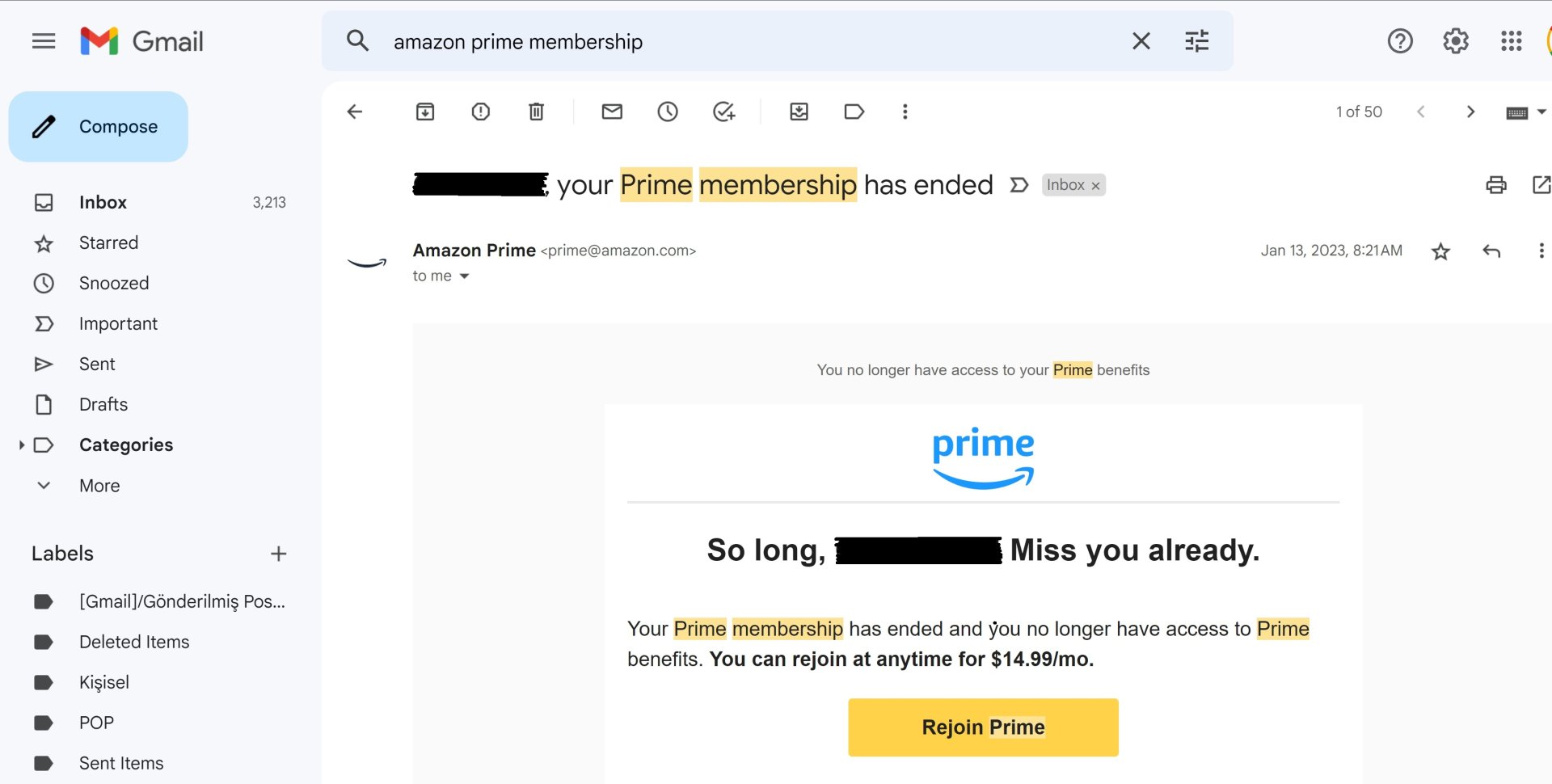Image resolution: width=1552 pixels, height=784 pixels.
Task: Mark the email as unread
Action: point(612,112)
